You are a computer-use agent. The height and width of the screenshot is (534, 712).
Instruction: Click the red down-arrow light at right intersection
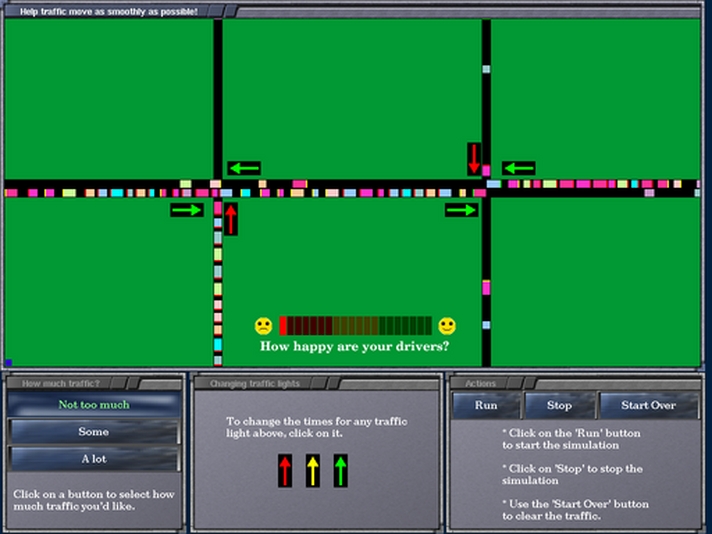coord(474,158)
